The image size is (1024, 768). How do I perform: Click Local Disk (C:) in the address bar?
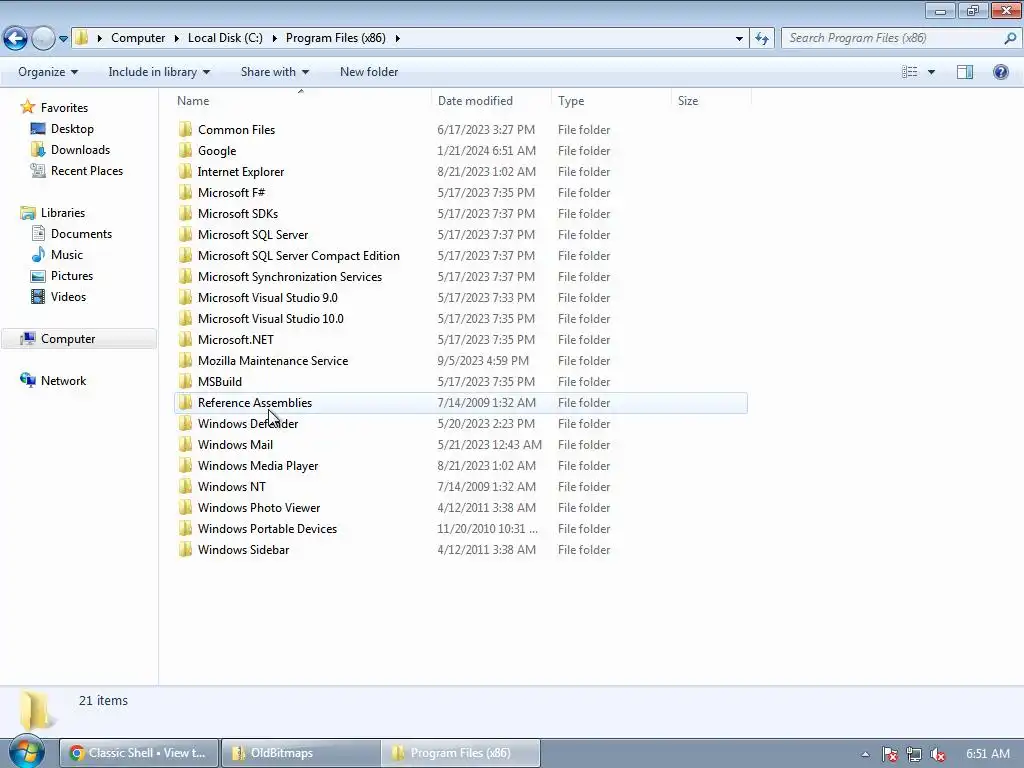click(225, 38)
